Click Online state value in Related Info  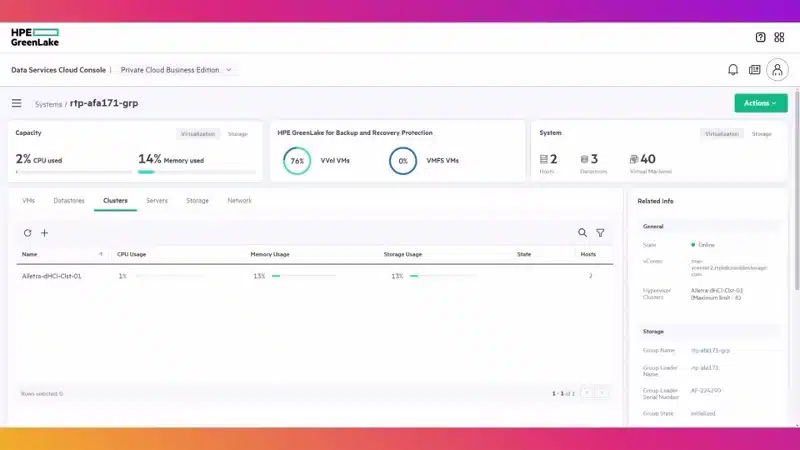pos(706,245)
